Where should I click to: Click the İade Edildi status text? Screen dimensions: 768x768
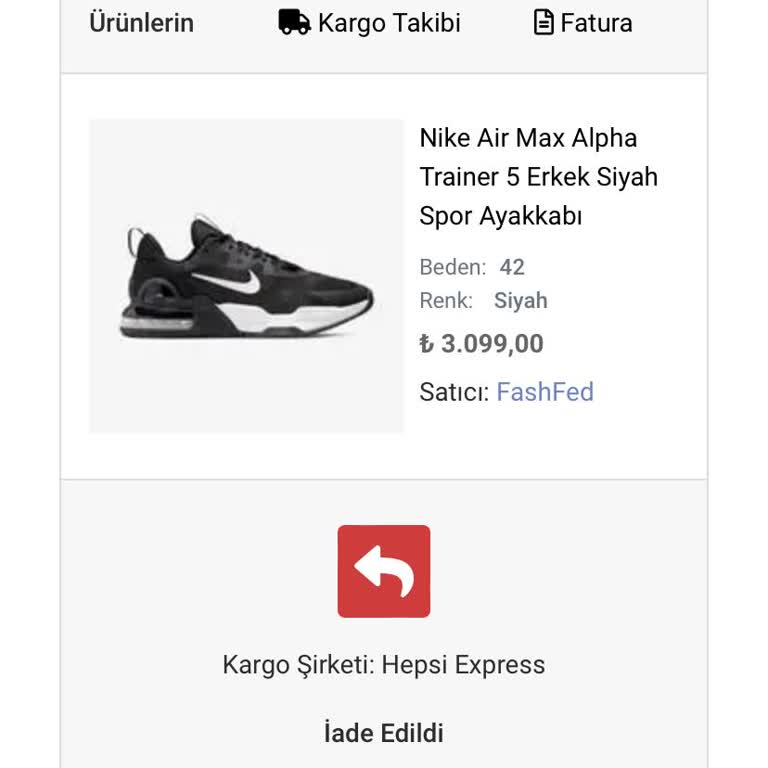coord(383,732)
